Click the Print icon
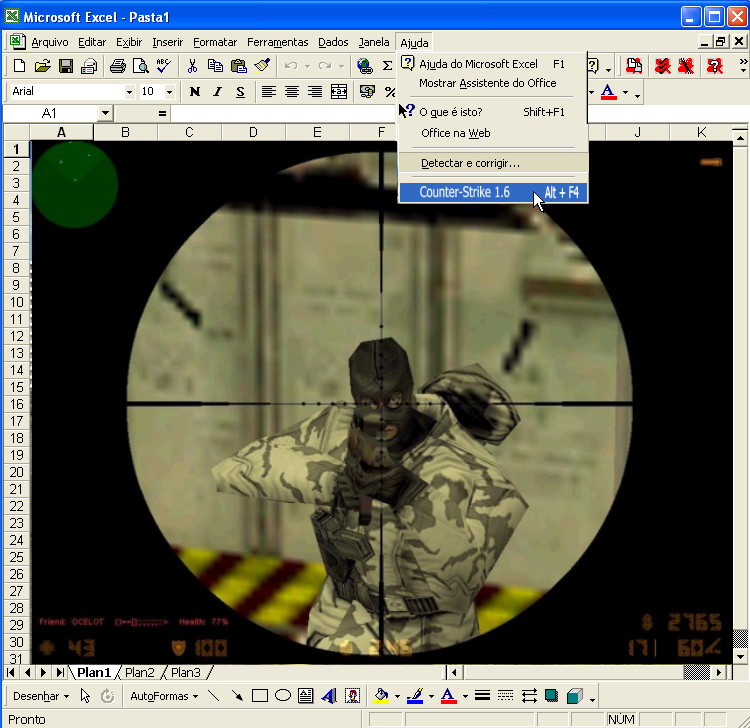The width and height of the screenshot is (750, 728). [118, 66]
